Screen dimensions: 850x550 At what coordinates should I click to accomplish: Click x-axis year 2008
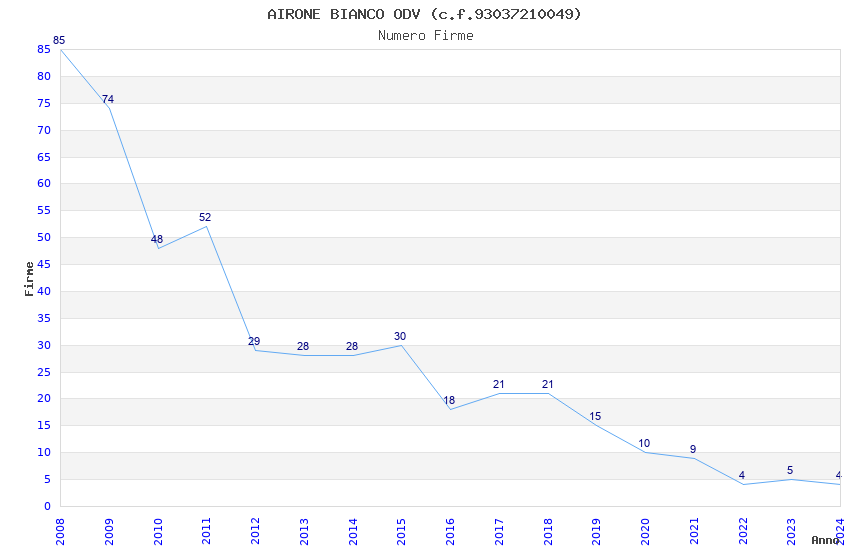[x=60, y=531]
